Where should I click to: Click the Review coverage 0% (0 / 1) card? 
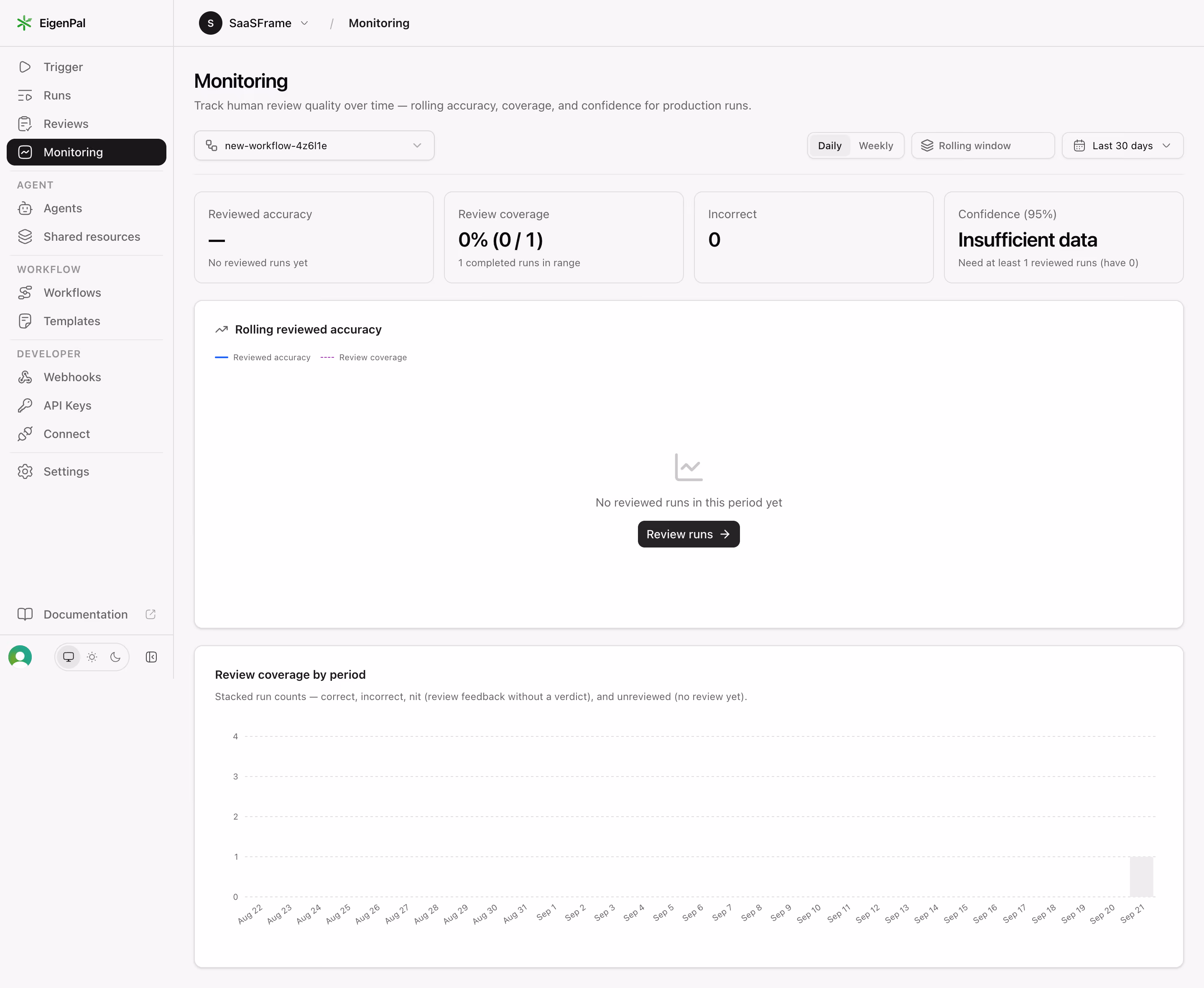[564, 237]
